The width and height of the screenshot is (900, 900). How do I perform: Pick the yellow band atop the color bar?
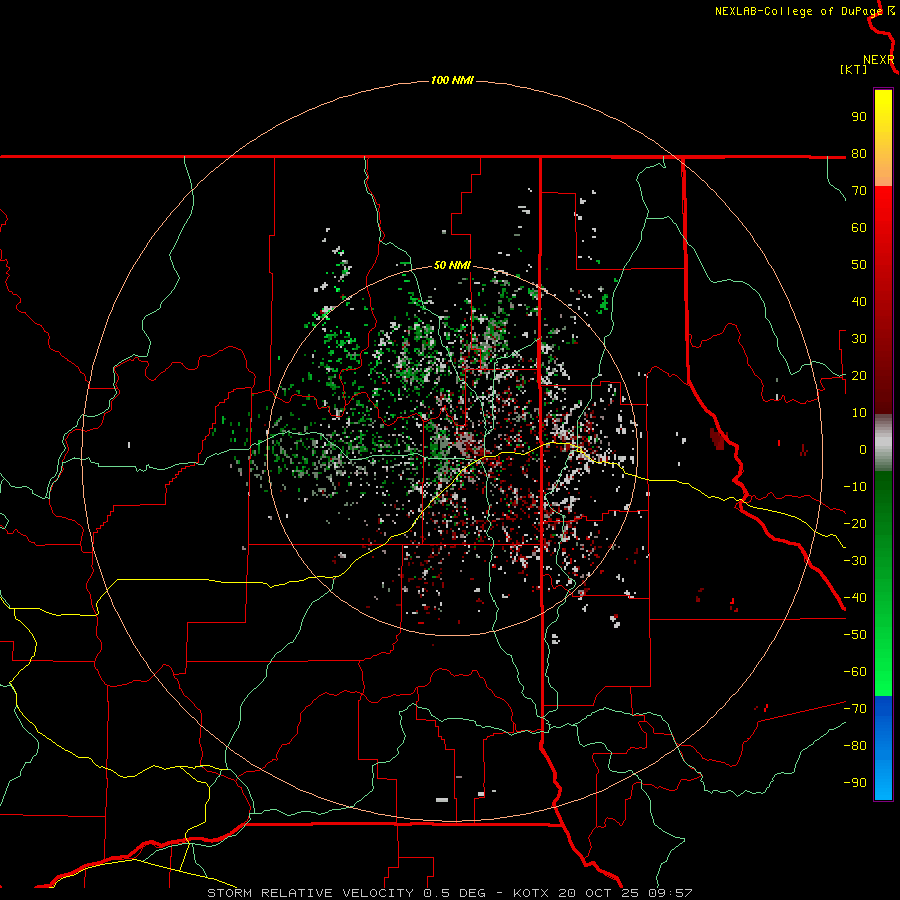[883, 109]
